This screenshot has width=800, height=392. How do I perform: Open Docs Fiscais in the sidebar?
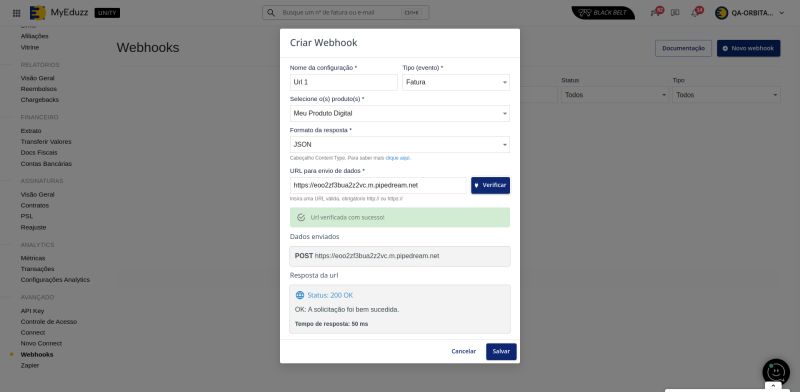point(39,153)
